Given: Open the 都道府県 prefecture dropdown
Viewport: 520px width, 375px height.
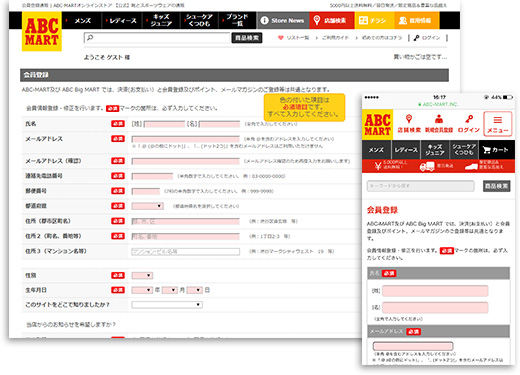Looking at the screenshot, I should (x=147, y=206).
